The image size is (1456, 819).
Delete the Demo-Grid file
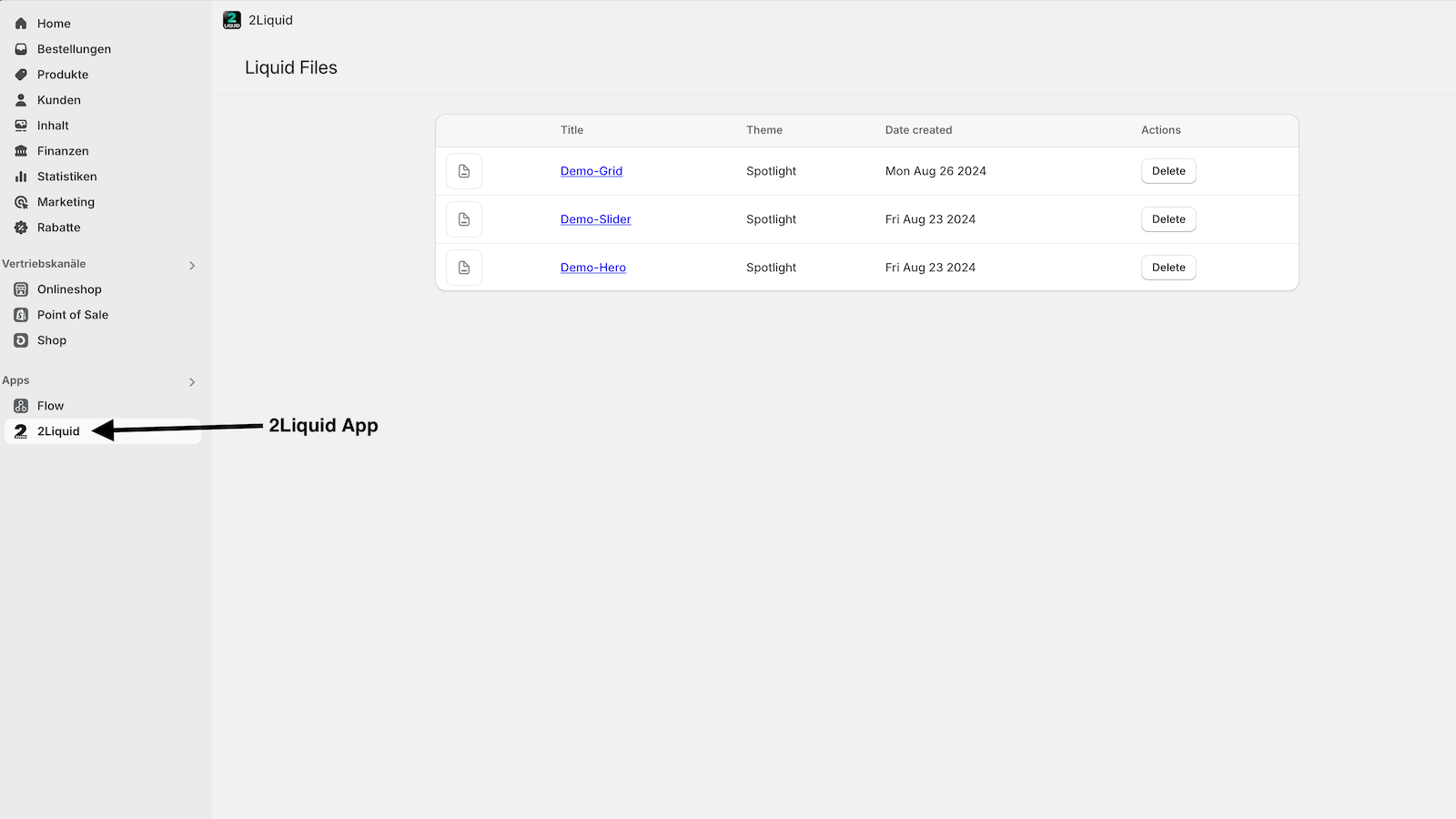pyautogui.click(x=1168, y=170)
